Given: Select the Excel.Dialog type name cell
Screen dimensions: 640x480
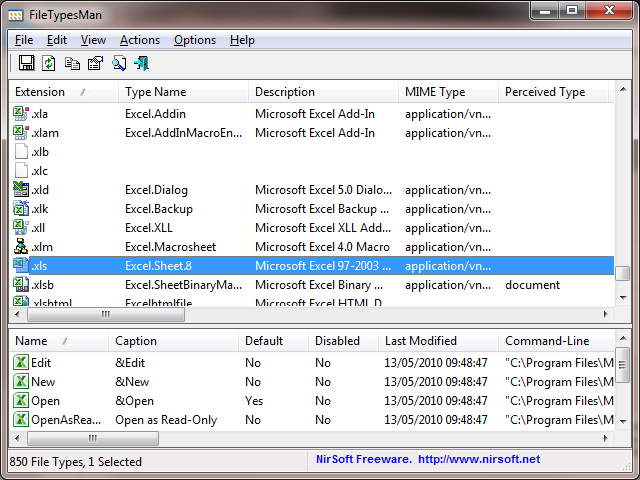Looking at the screenshot, I should tap(156, 190).
